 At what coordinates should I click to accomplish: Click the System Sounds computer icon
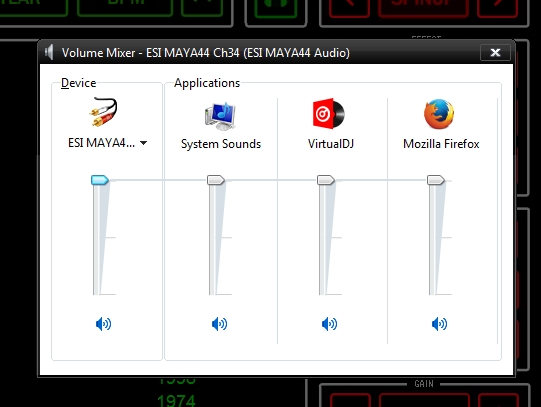pos(220,116)
